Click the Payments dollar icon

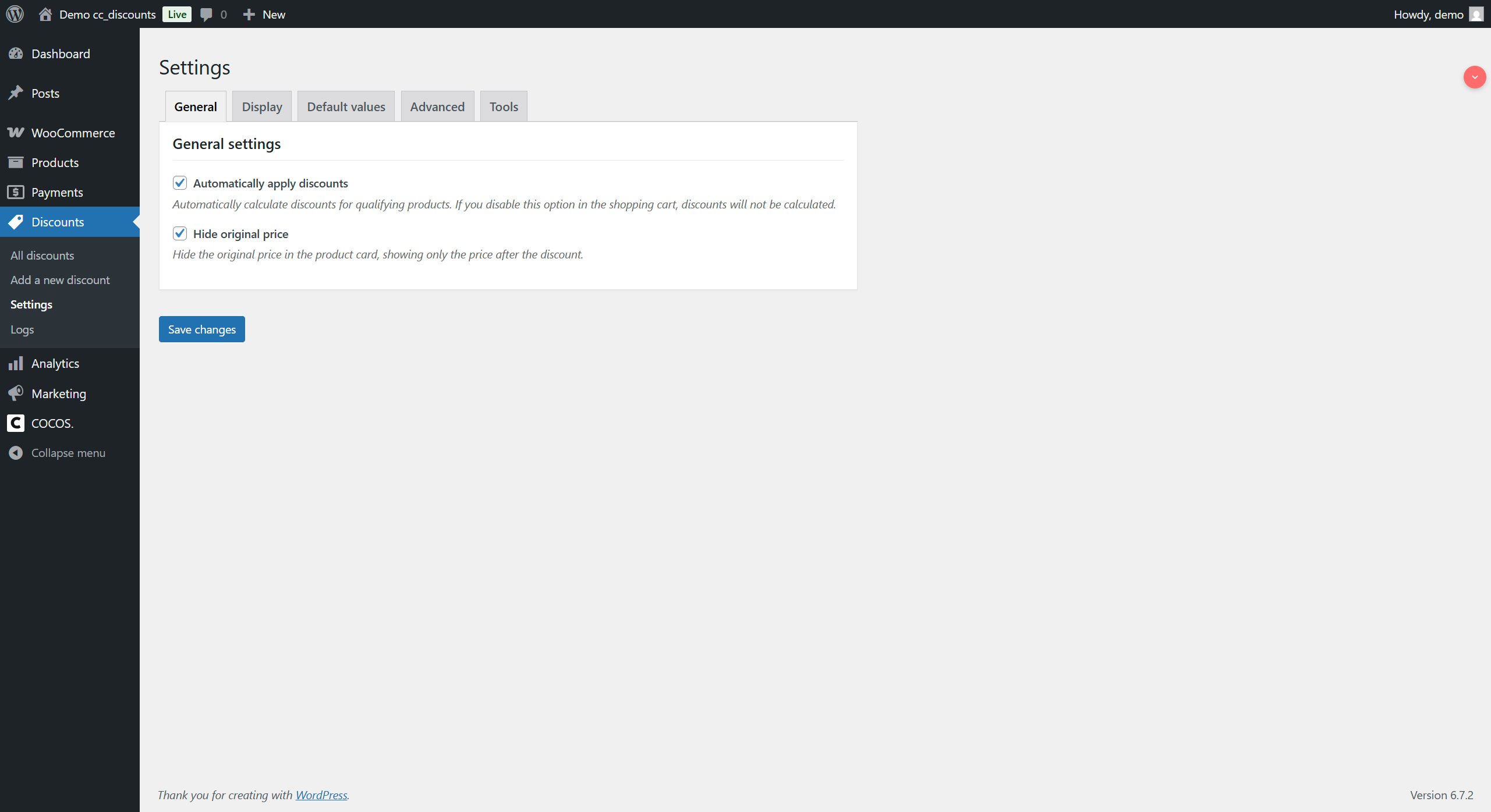pos(16,192)
